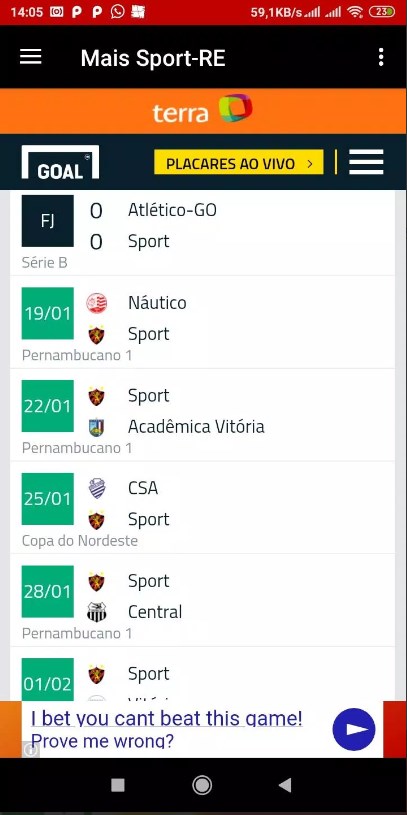Open the app navigation hamburger menu
The image size is (407, 815).
tap(31, 57)
